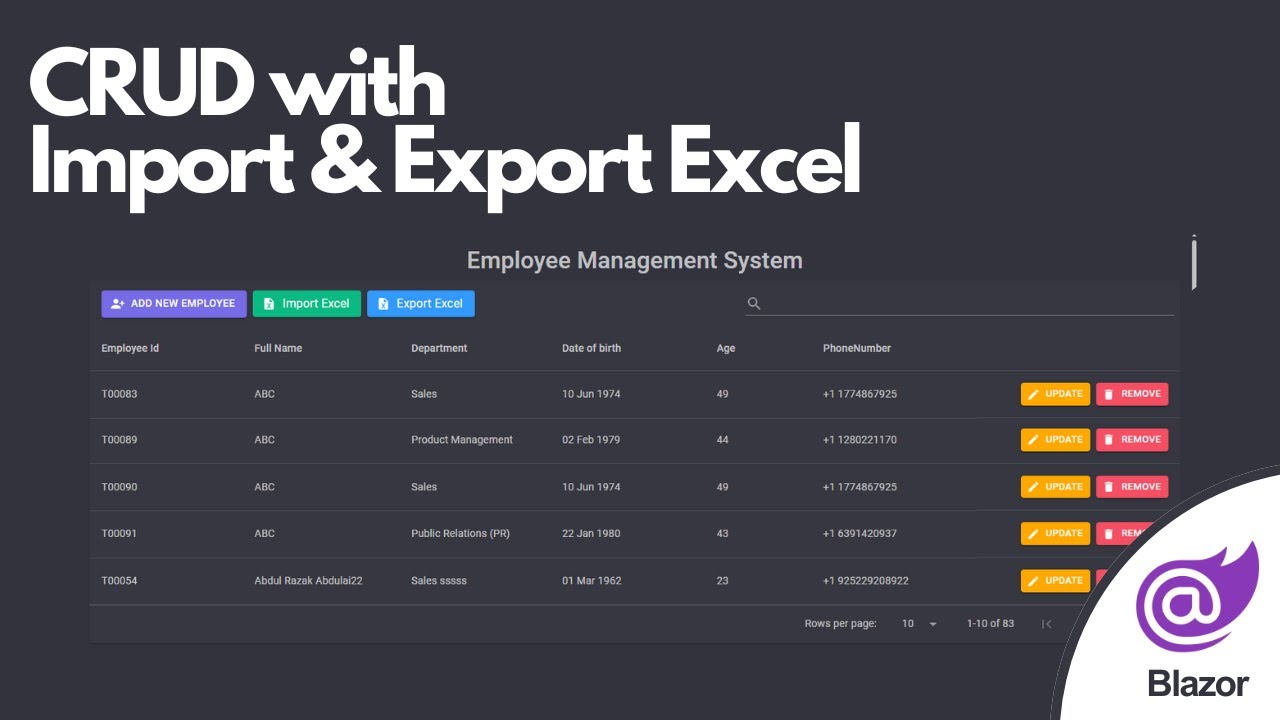This screenshot has height=720, width=1280.
Task: Click the Employee Management System heading
Action: (635, 261)
